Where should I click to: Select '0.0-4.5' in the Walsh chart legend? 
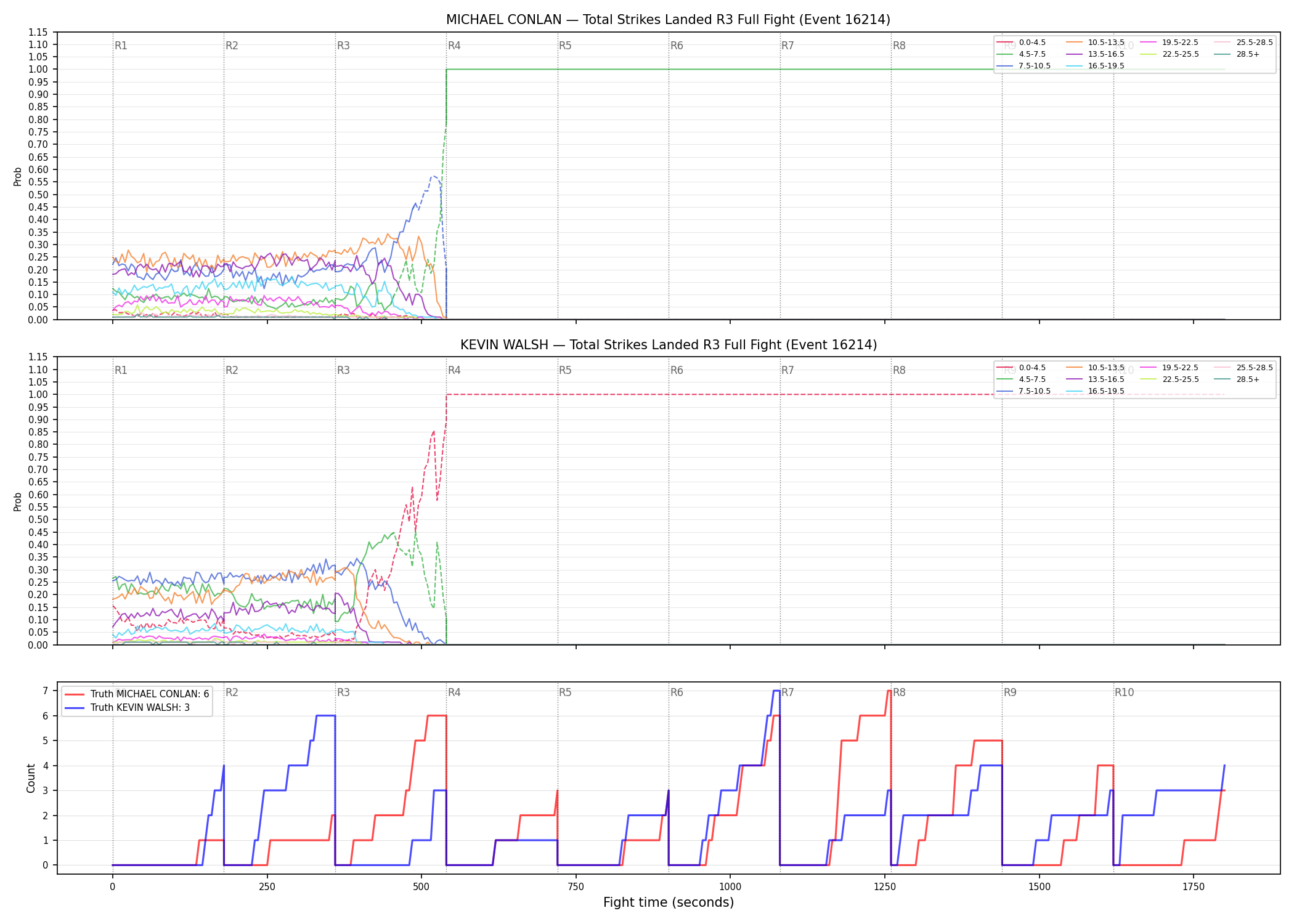pos(1032,368)
